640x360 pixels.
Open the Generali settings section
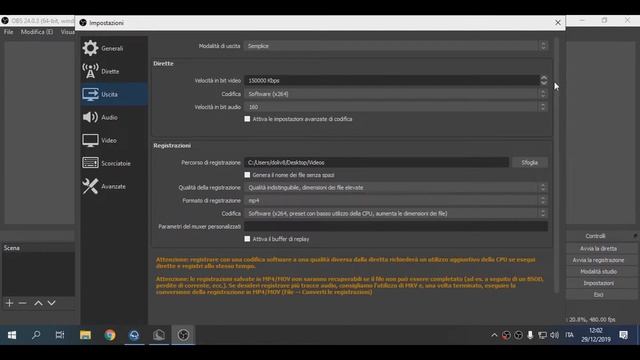114,48
